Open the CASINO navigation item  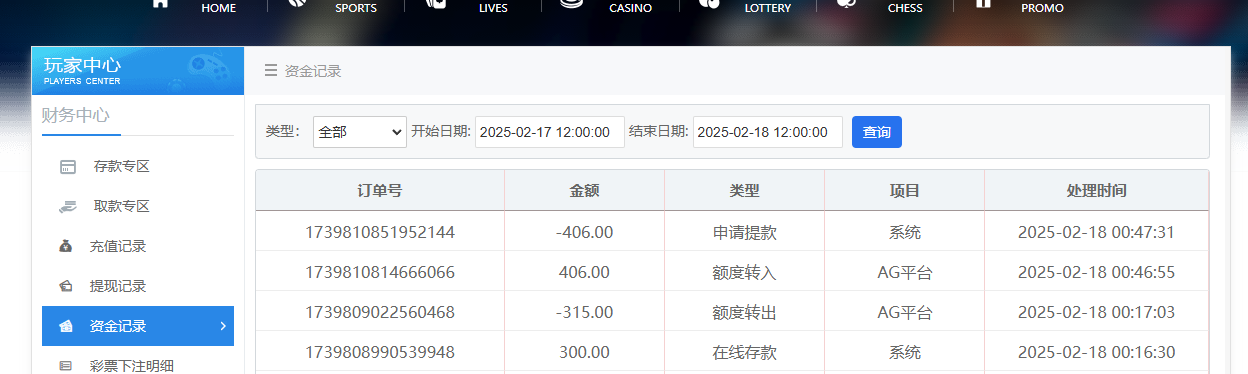pos(630,8)
